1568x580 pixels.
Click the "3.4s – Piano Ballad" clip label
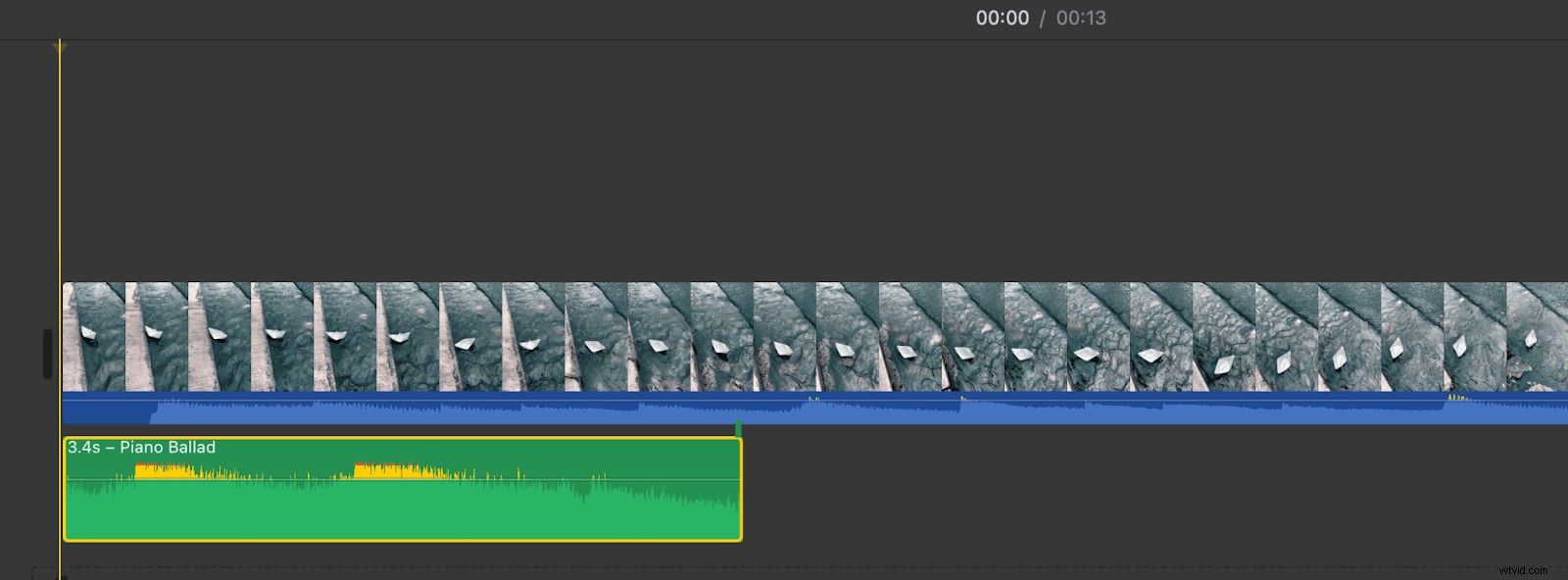pyautogui.click(x=141, y=448)
